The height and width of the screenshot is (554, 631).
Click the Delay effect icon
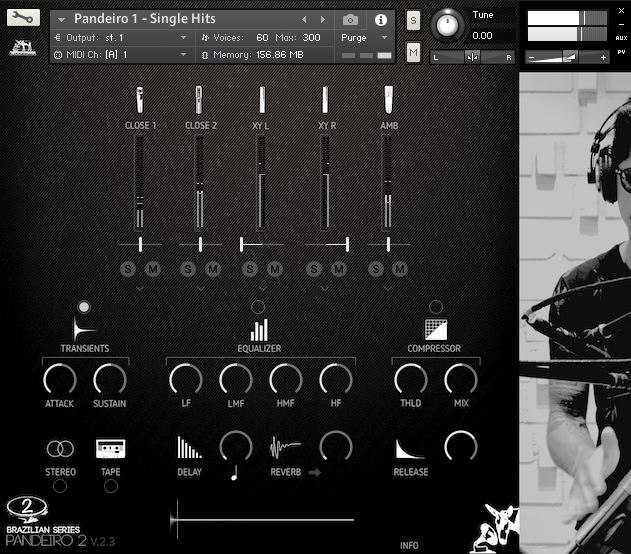(190, 447)
